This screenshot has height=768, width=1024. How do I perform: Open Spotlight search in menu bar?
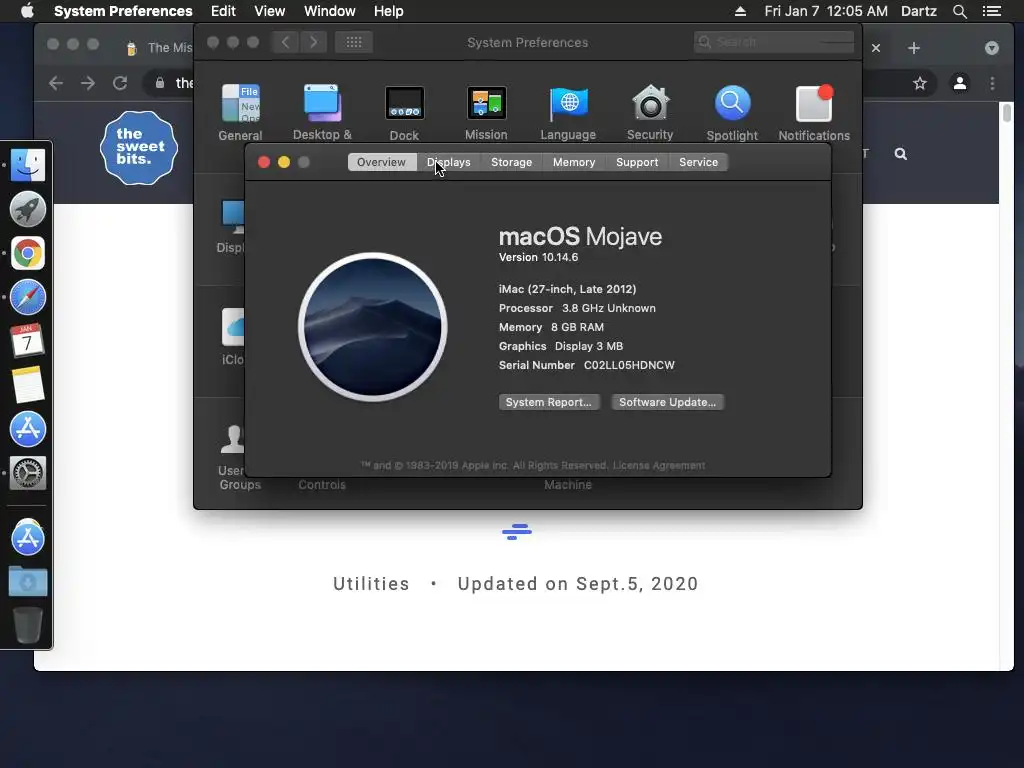click(x=959, y=11)
